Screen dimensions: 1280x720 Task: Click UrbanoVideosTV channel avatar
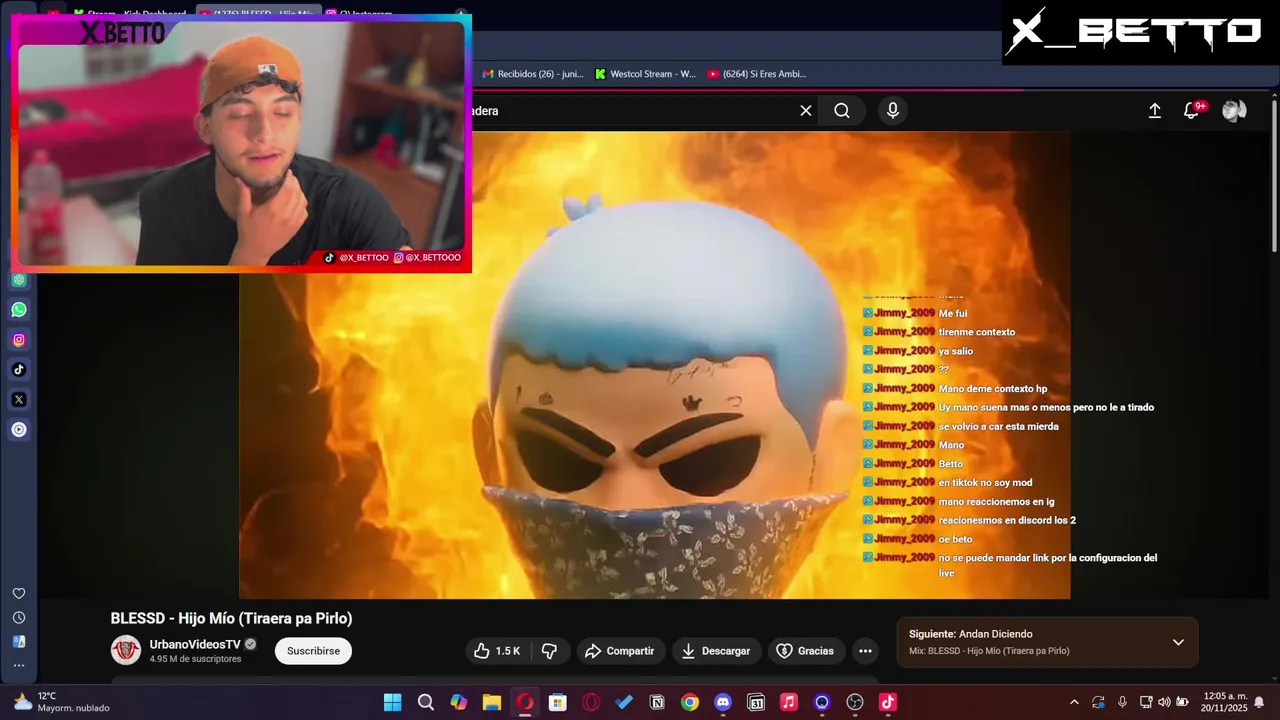(x=126, y=650)
